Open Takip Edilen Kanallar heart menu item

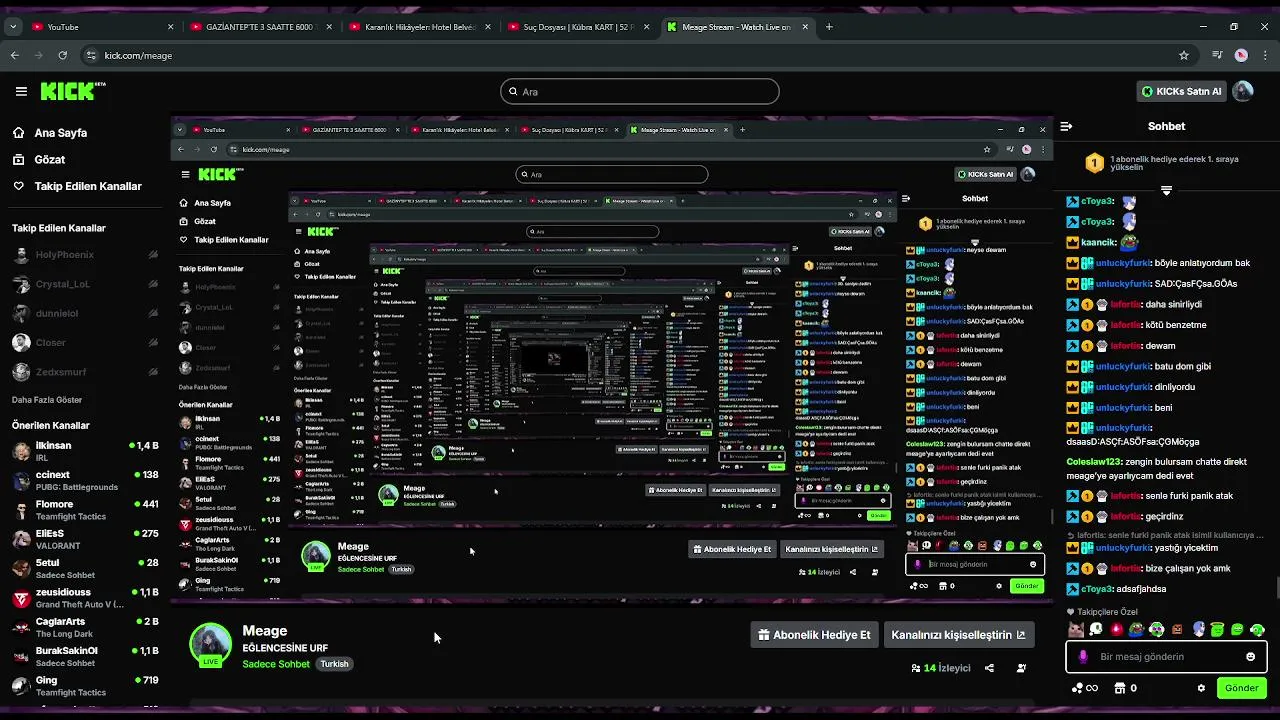click(77, 186)
